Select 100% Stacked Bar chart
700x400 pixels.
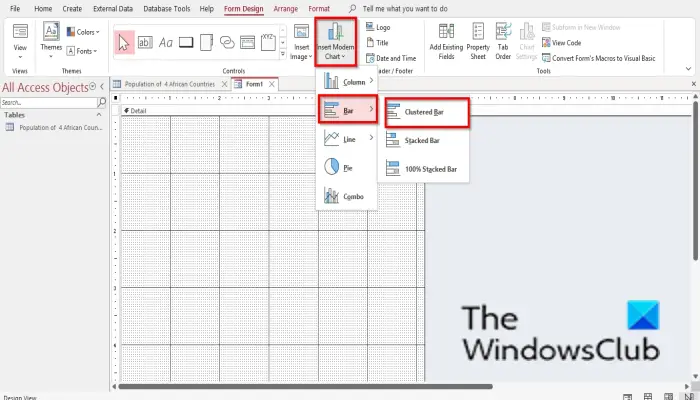[424, 169]
